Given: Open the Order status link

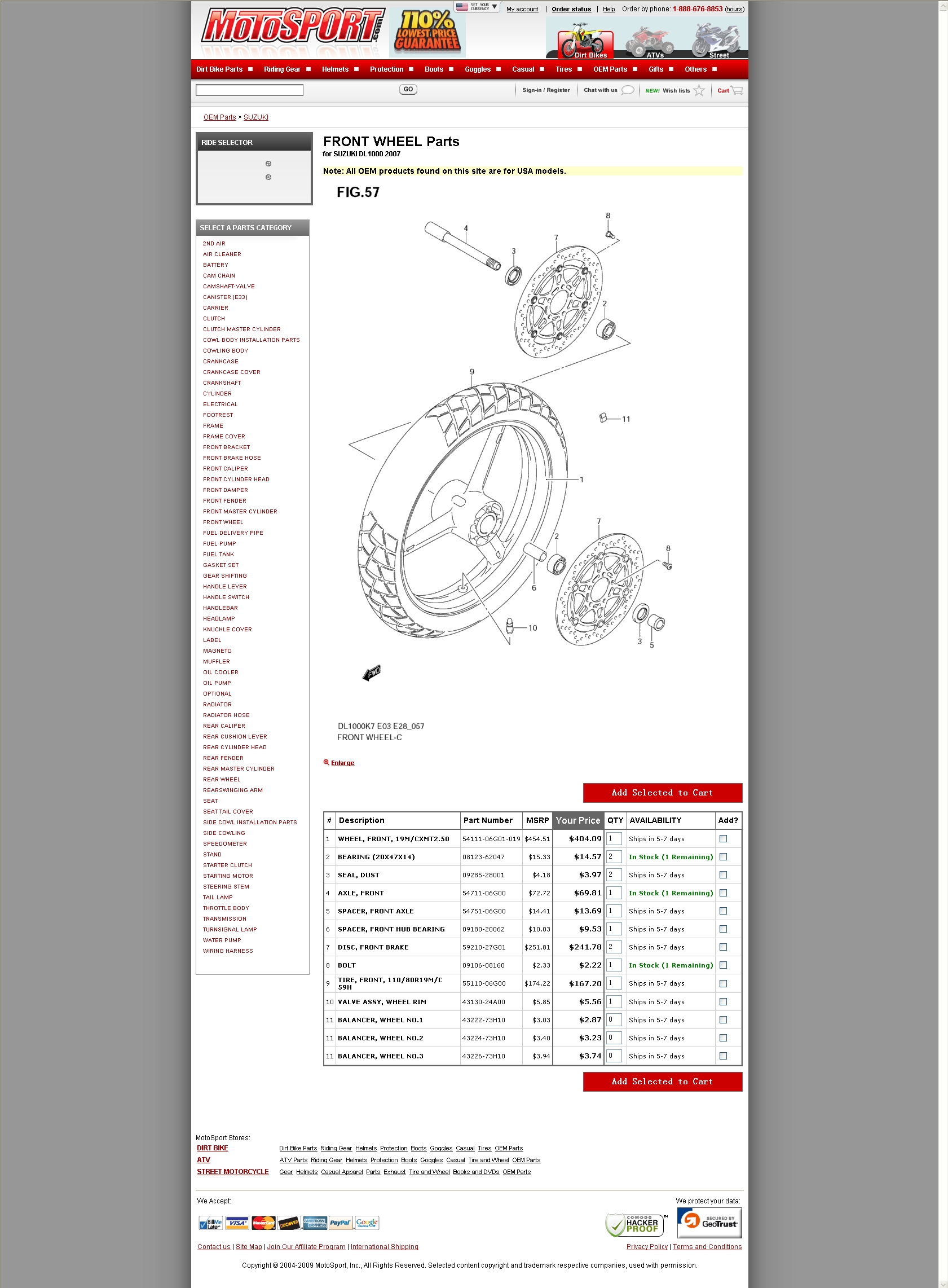Looking at the screenshot, I should click(571, 9).
